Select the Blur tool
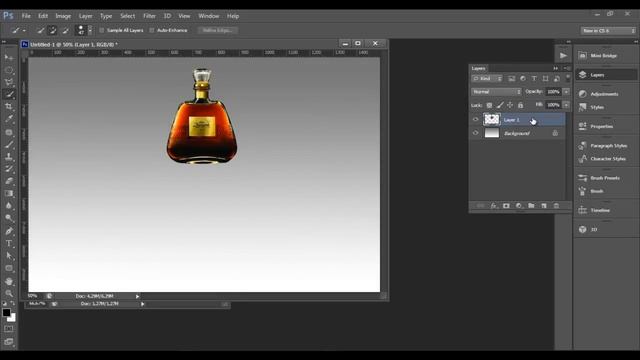 click(9, 206)
